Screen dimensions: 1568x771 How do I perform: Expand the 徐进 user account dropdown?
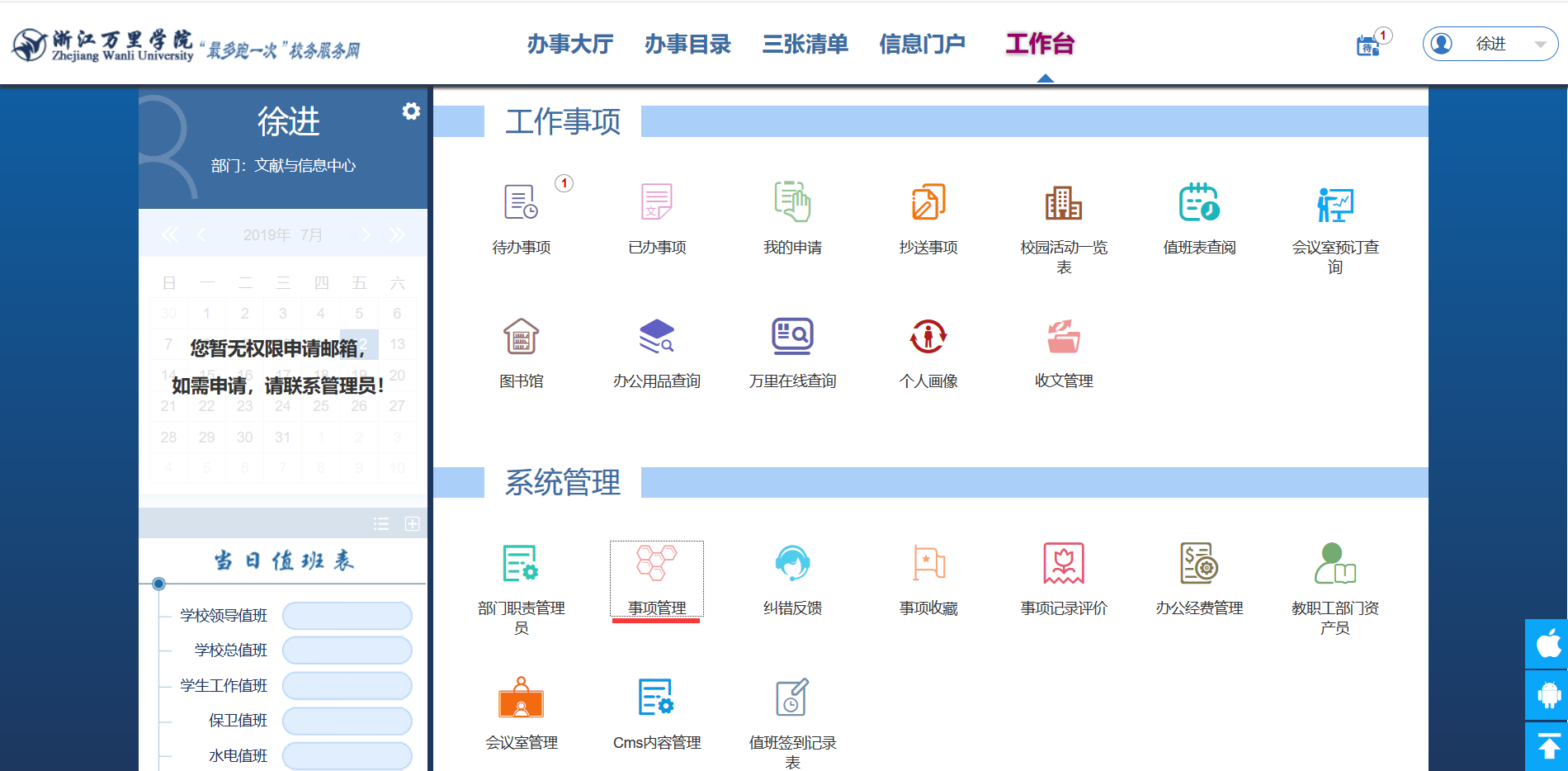tap(1539, 45)
